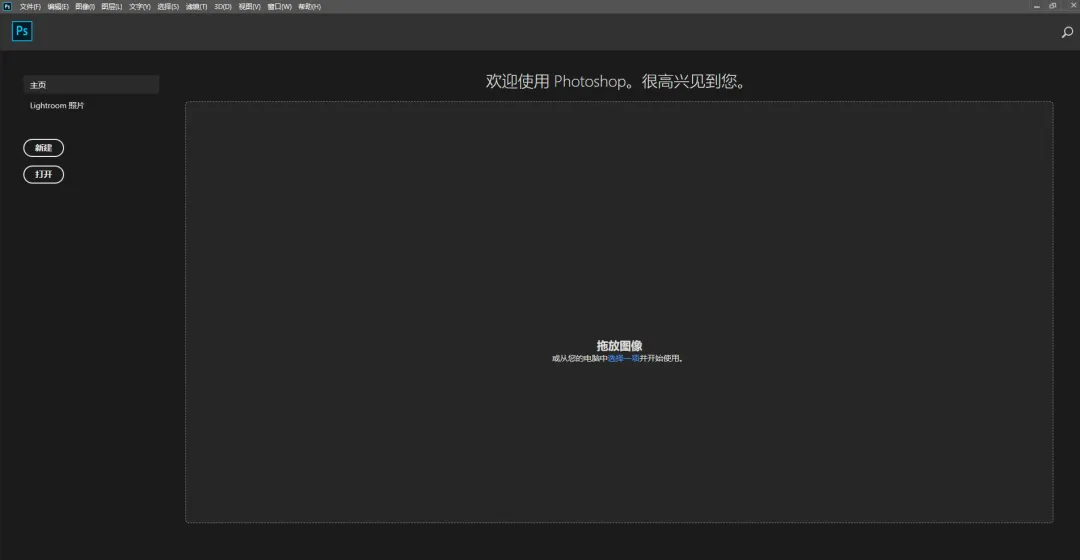Viewport: 1080px width, 560px height.
Task: Restore down the Photoshop window
Action: (x=1052, y=6)
